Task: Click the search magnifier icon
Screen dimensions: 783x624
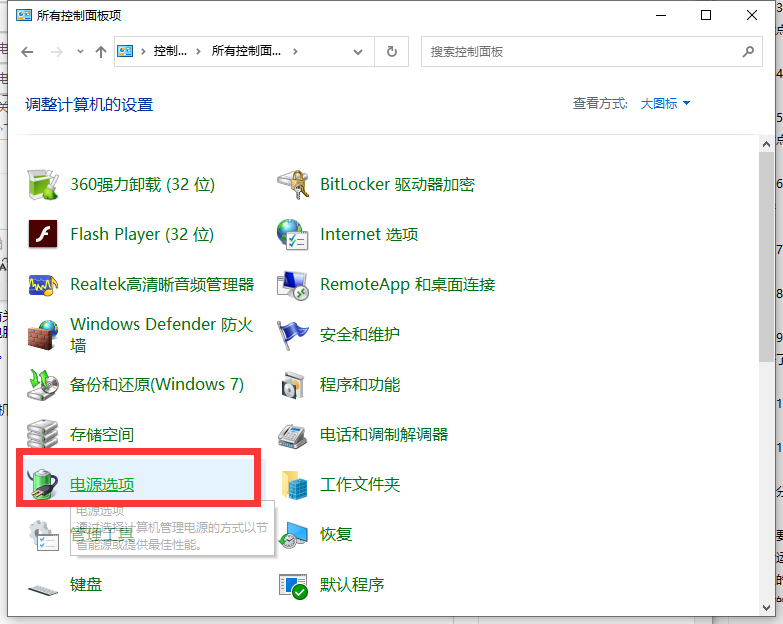Action: tap(748, 51)
